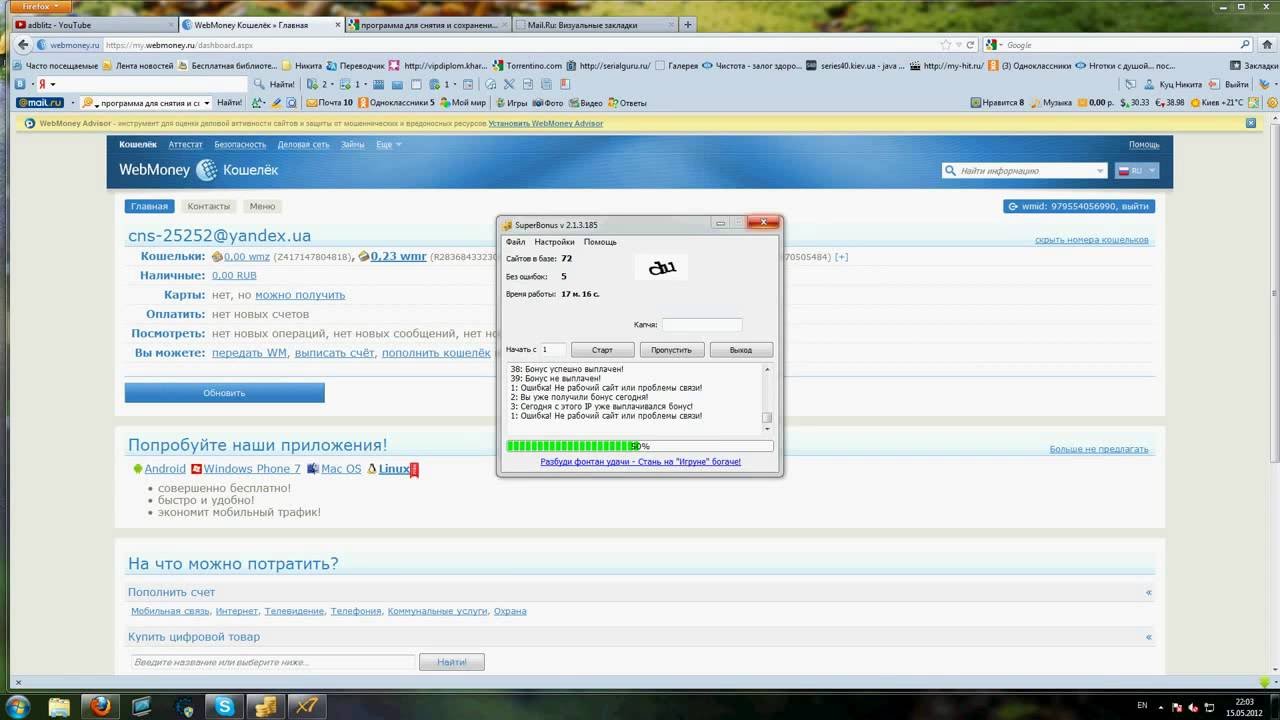Open Настройки menu in SuperBonus
Screen dimensions: 1280x720
pyautogui.click(x=554, y=242)
